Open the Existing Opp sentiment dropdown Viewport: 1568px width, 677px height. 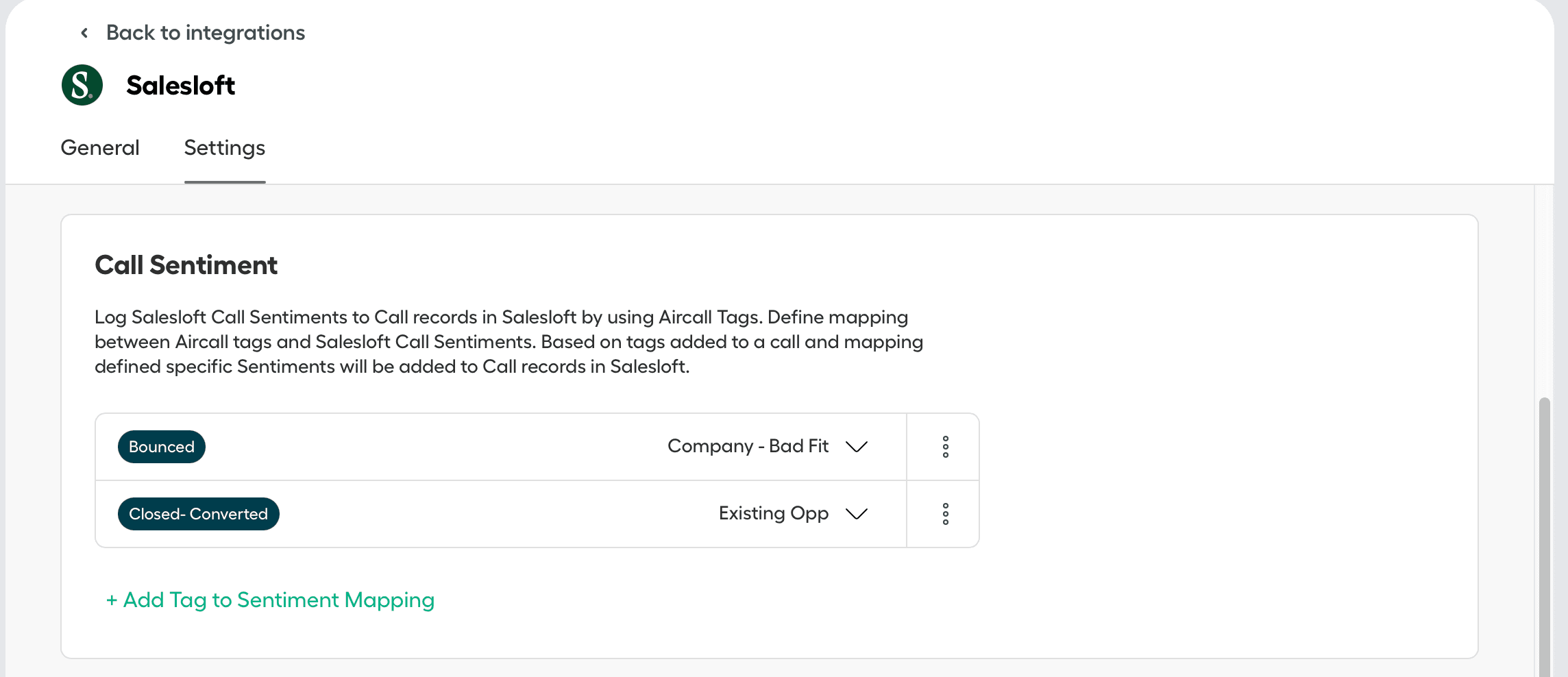pos(773,513)
